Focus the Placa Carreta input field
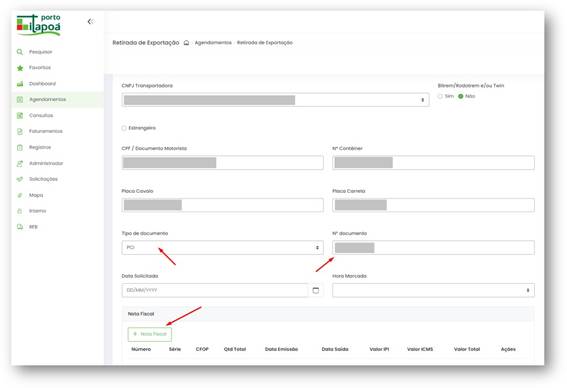Screen dimensions: 567x388 pos(433,205)
